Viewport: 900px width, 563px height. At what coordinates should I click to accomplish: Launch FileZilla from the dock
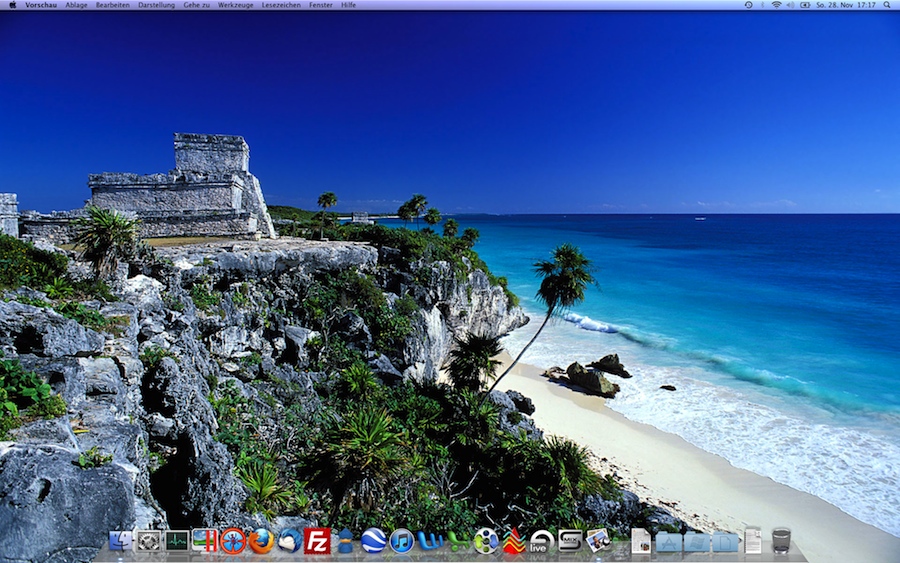(318, 541)
